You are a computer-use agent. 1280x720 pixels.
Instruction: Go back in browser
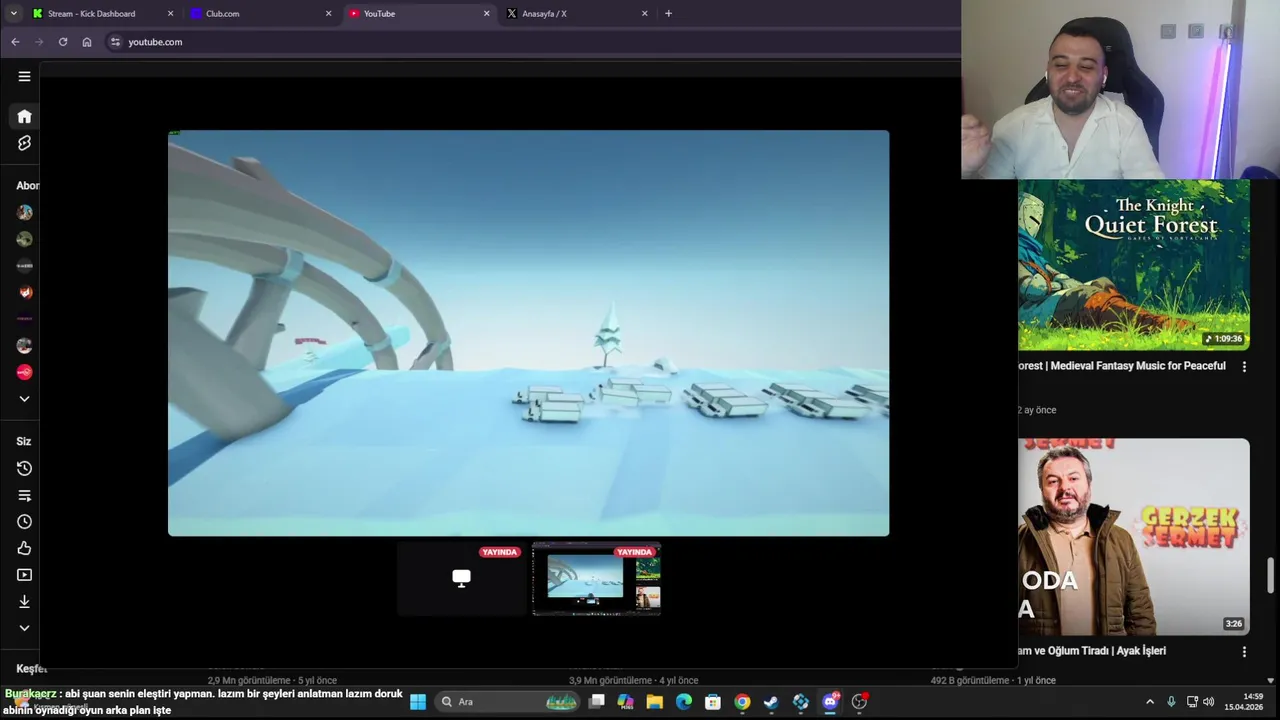point(15,42)
